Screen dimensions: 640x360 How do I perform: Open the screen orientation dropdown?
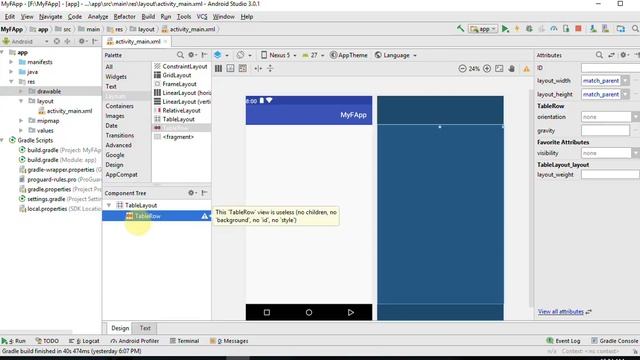[244, 55]
